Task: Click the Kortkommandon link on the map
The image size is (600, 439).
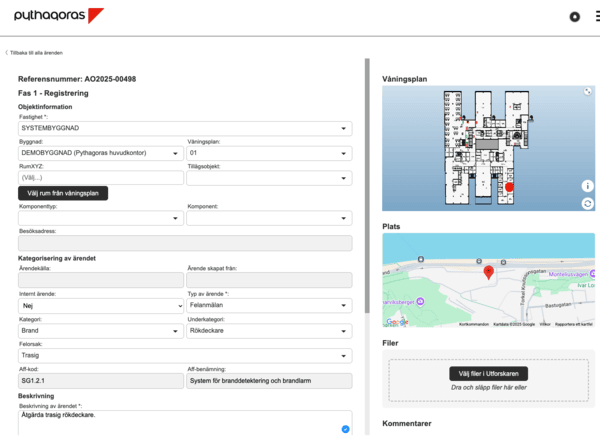Action: (x=474, y=324)
